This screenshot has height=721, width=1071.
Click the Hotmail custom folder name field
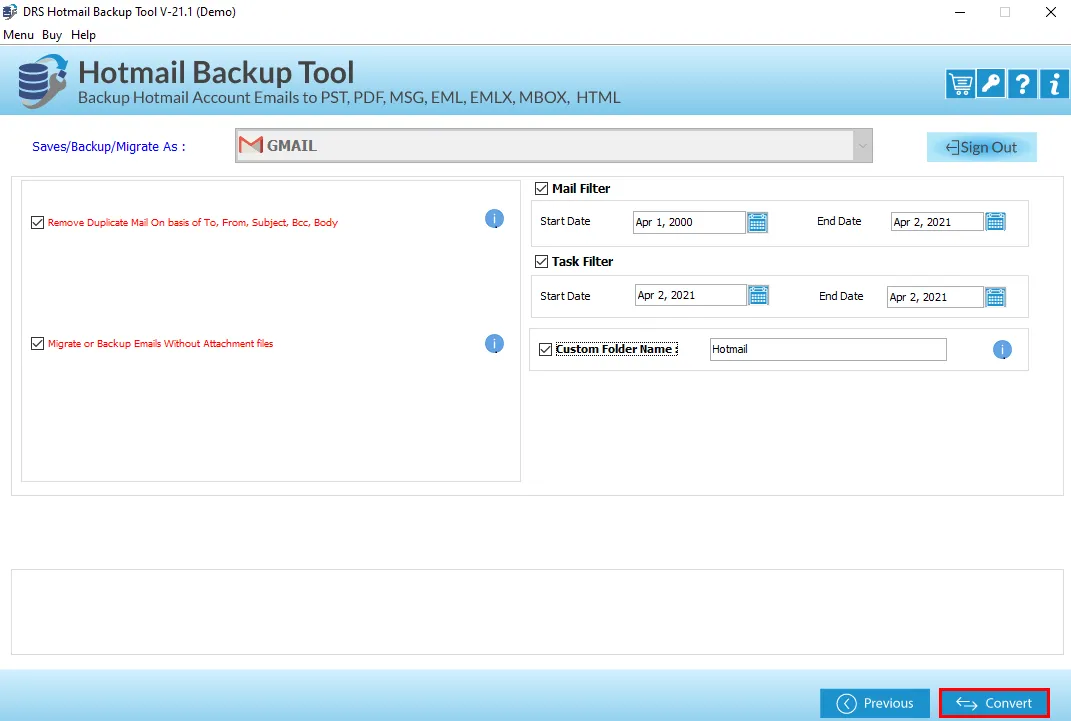pyautogui.click(x=828, y=350)
